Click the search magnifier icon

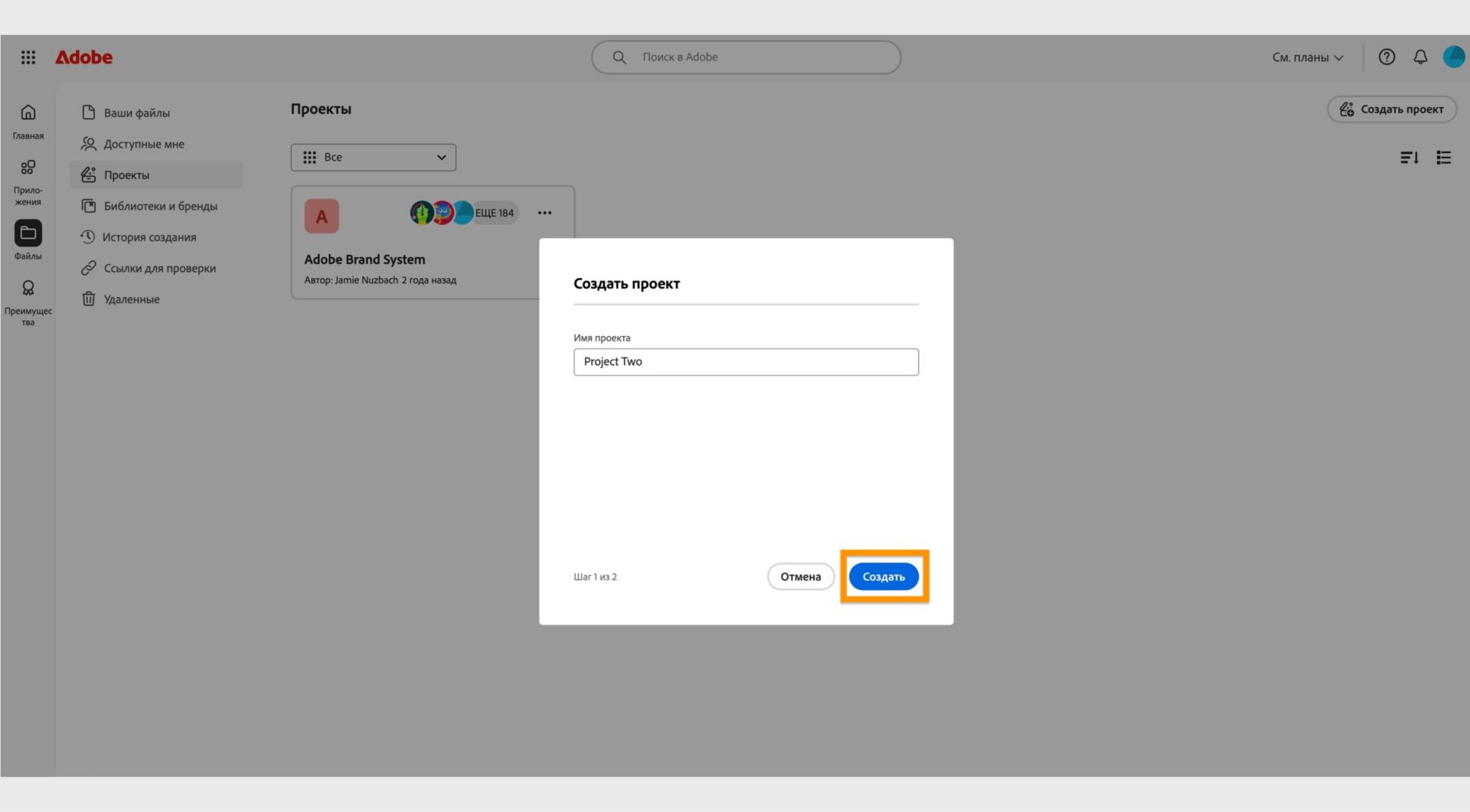pos(619,57)
